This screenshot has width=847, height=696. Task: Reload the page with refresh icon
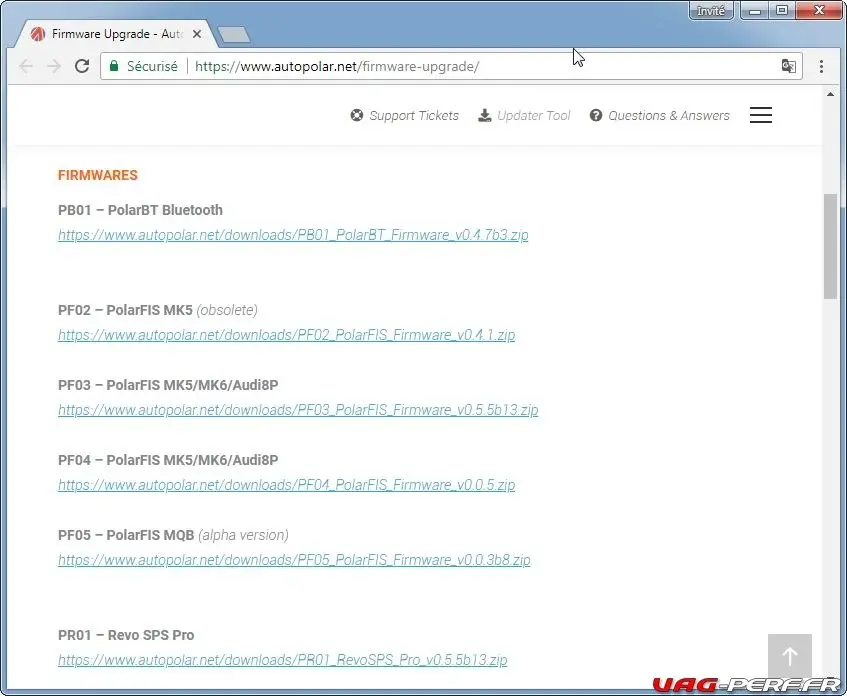(82, 66)
